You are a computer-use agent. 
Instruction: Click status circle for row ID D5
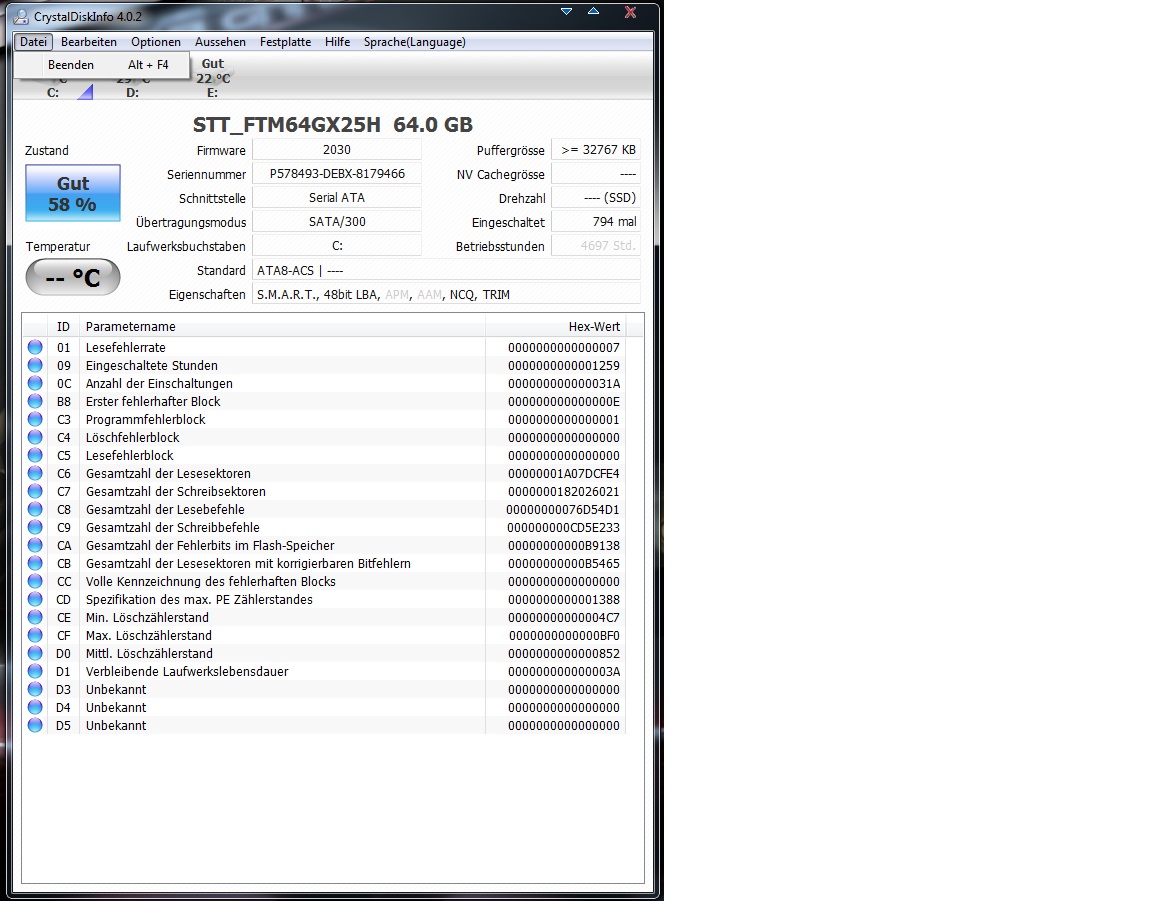(35, 725)
